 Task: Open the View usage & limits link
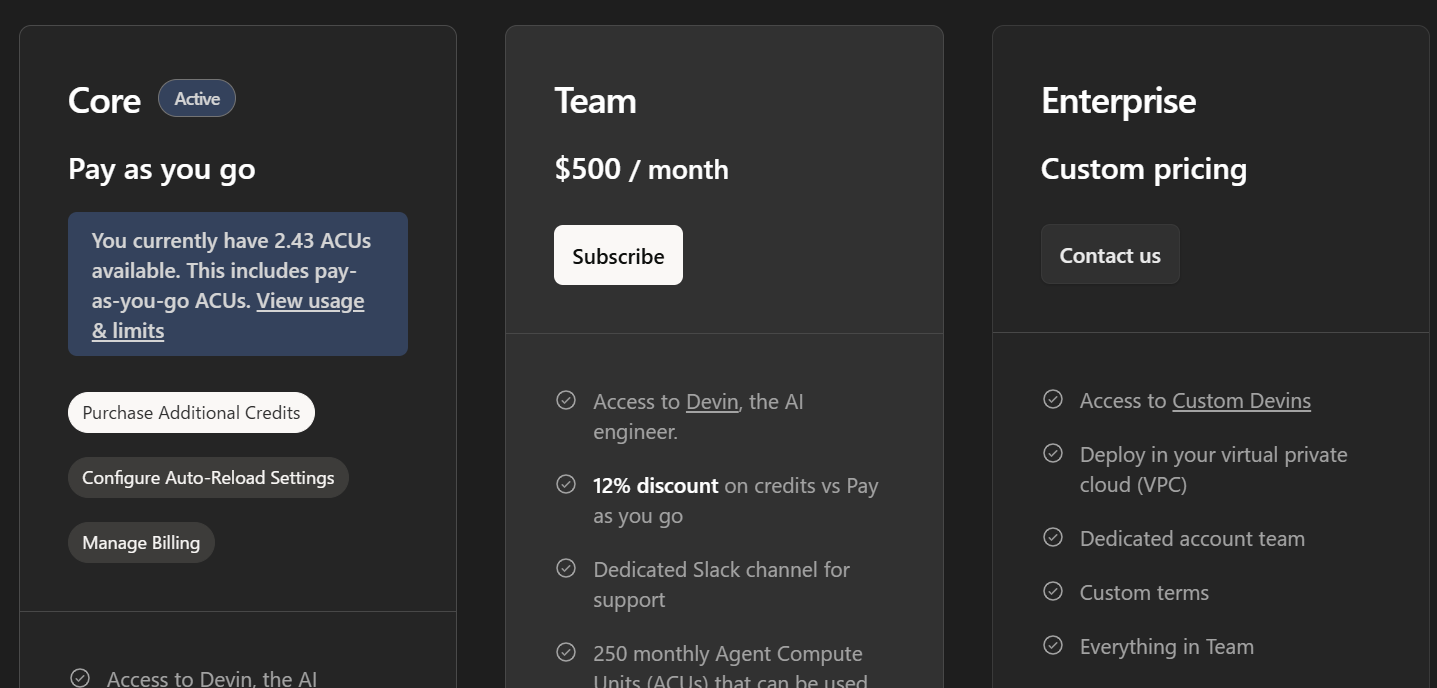[310, 301]
